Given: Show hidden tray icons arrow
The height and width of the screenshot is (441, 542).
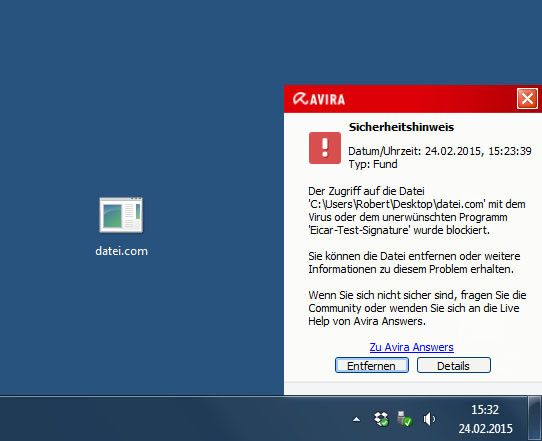Looking at the screenshot, I should pos(356,420).
